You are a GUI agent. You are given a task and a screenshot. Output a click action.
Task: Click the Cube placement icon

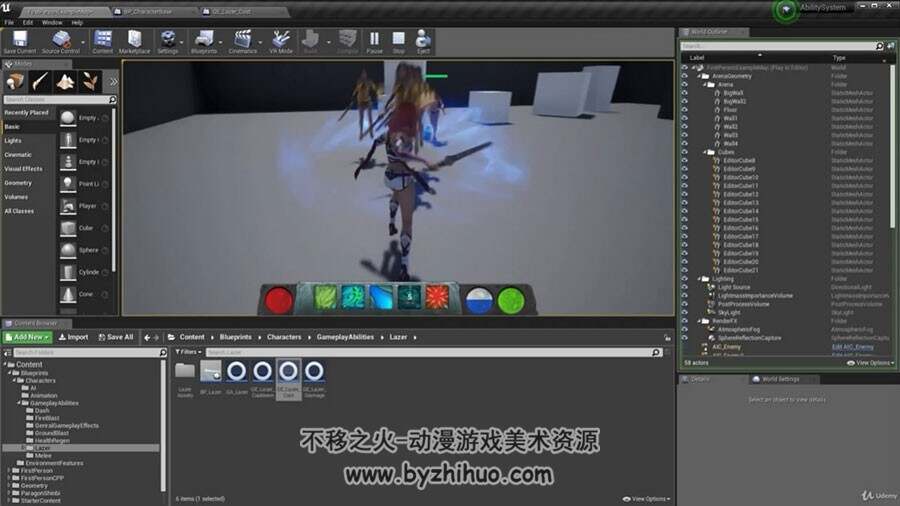(x=68, y=228)
